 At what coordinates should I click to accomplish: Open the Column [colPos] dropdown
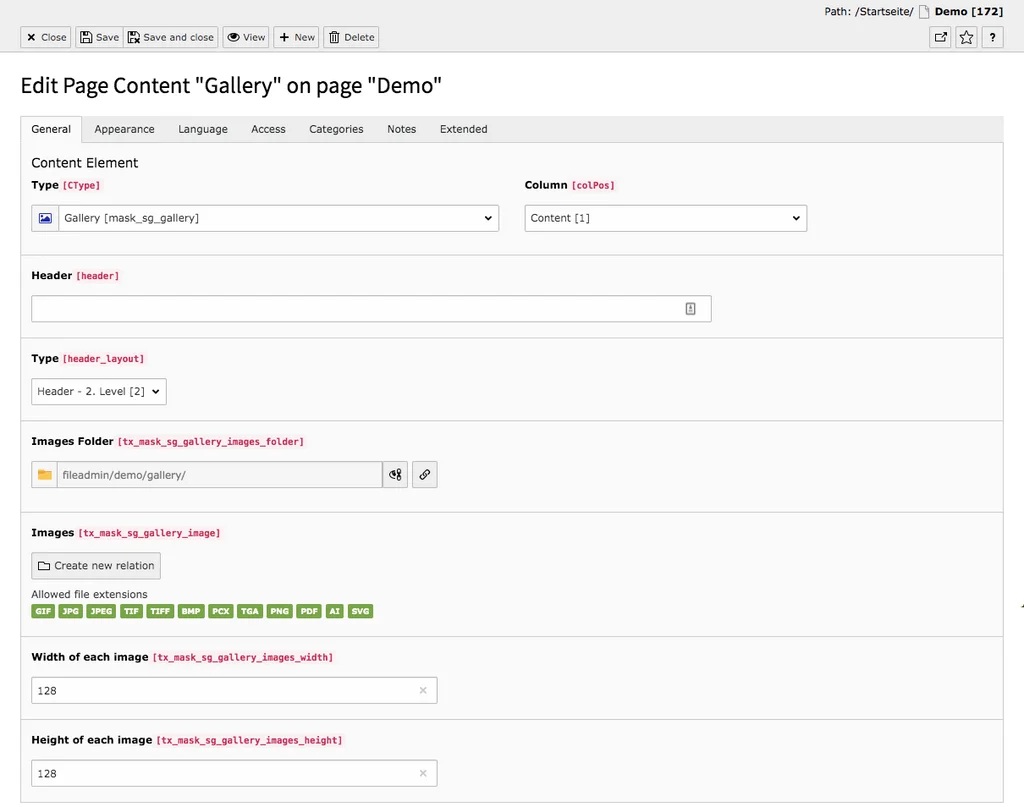665,217
